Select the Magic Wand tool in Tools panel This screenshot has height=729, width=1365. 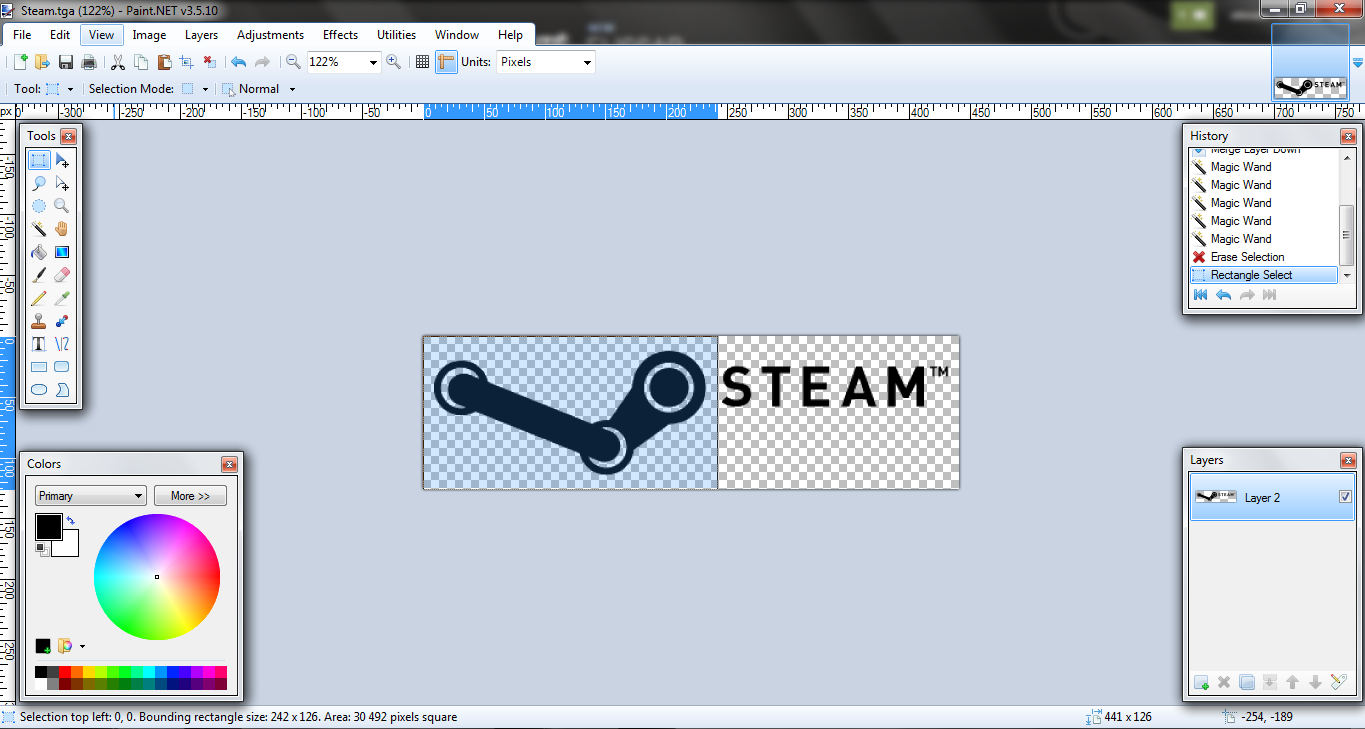pos(39,229)
